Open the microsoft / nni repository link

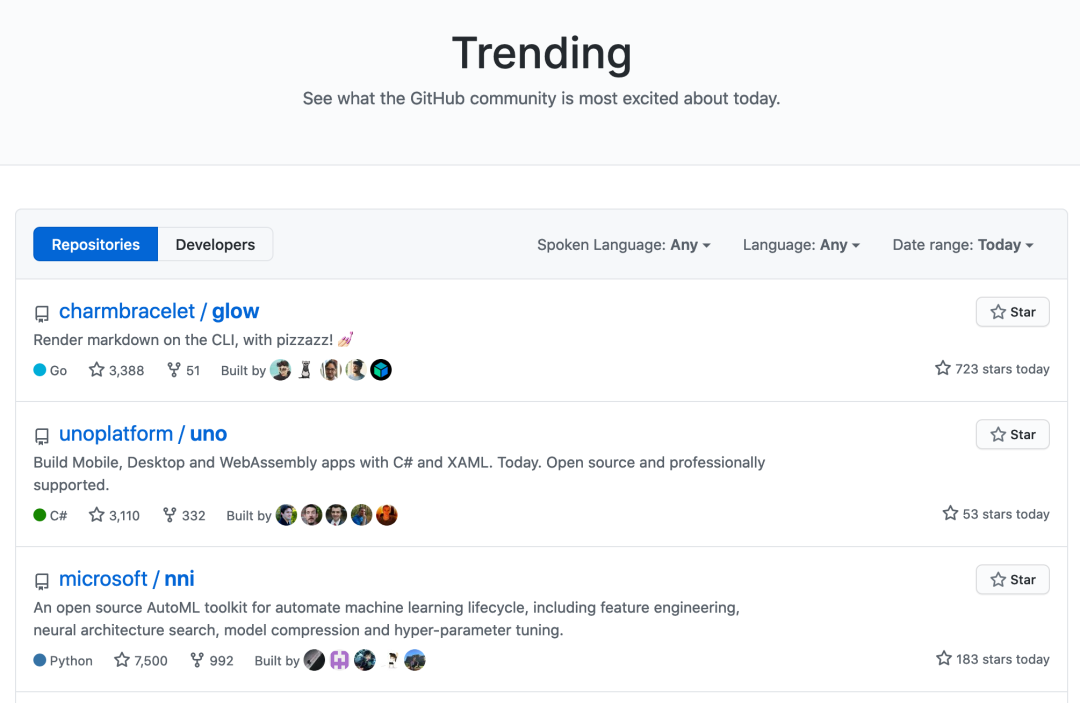[x=127, y=579]
